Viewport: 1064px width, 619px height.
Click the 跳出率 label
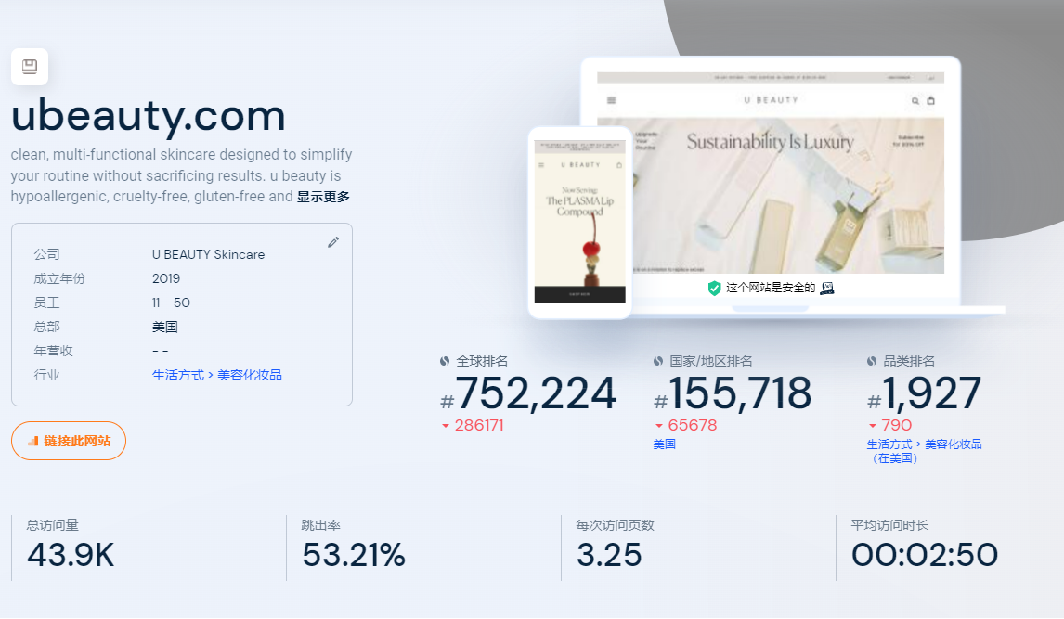pyautogui.click(x=321, y=525)
